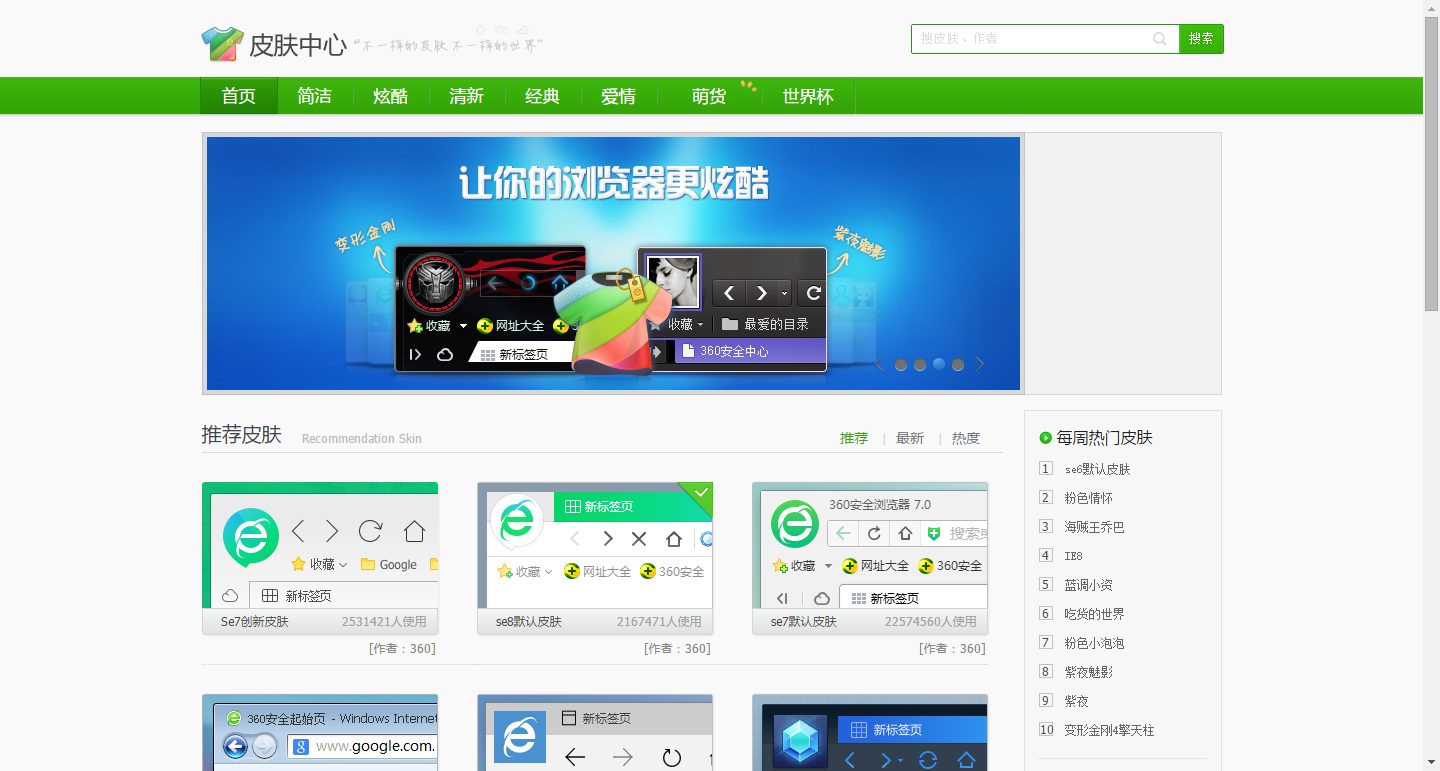Click the green 搜索 button

[1200, 39]
